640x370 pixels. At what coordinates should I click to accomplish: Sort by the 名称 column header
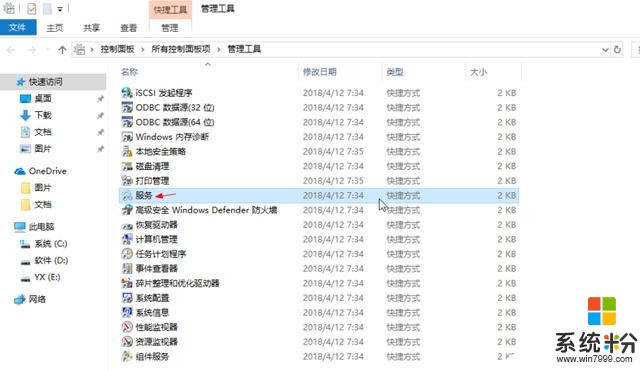129,72
